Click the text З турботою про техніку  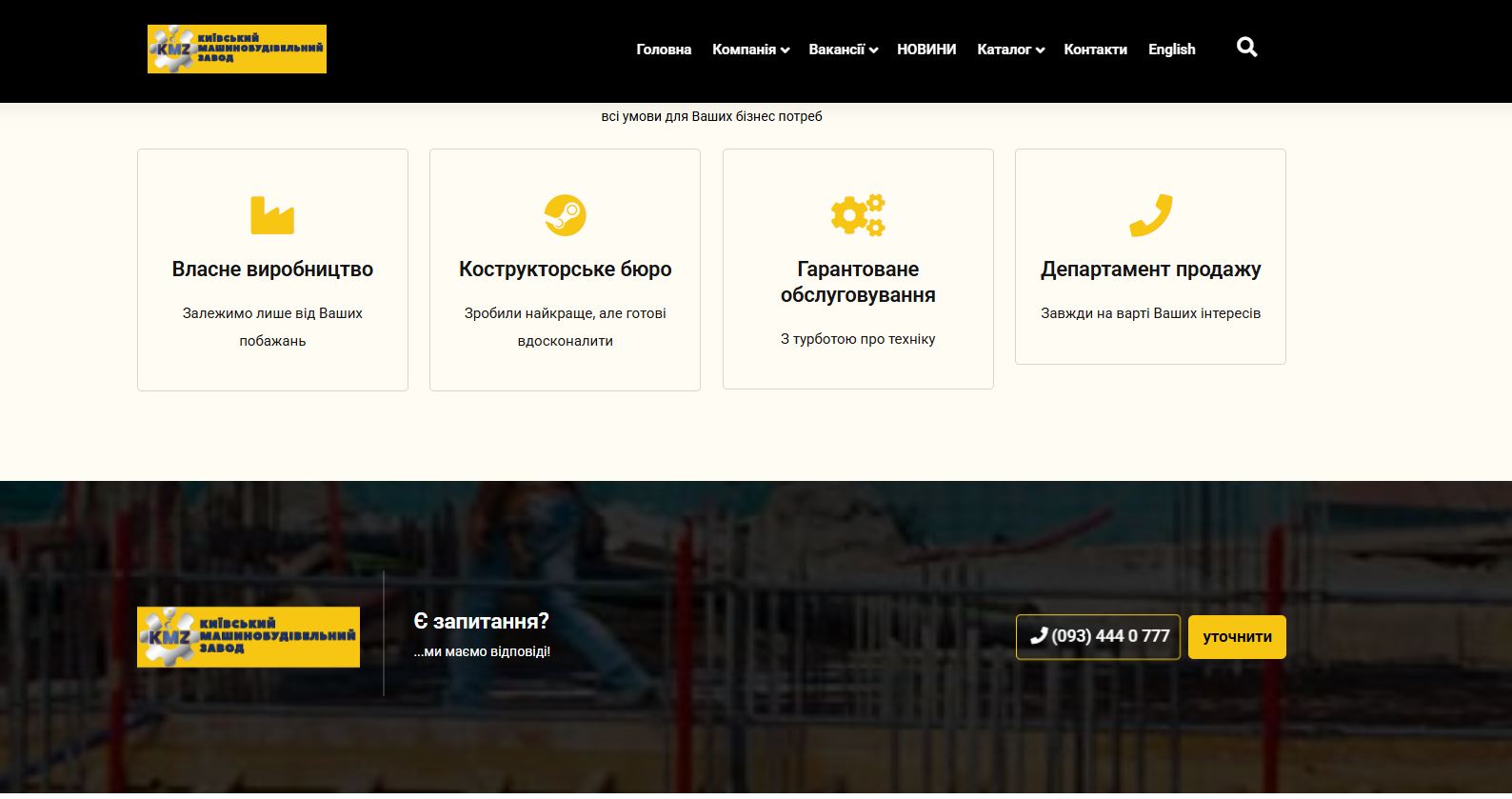click(x=858, y=339)
